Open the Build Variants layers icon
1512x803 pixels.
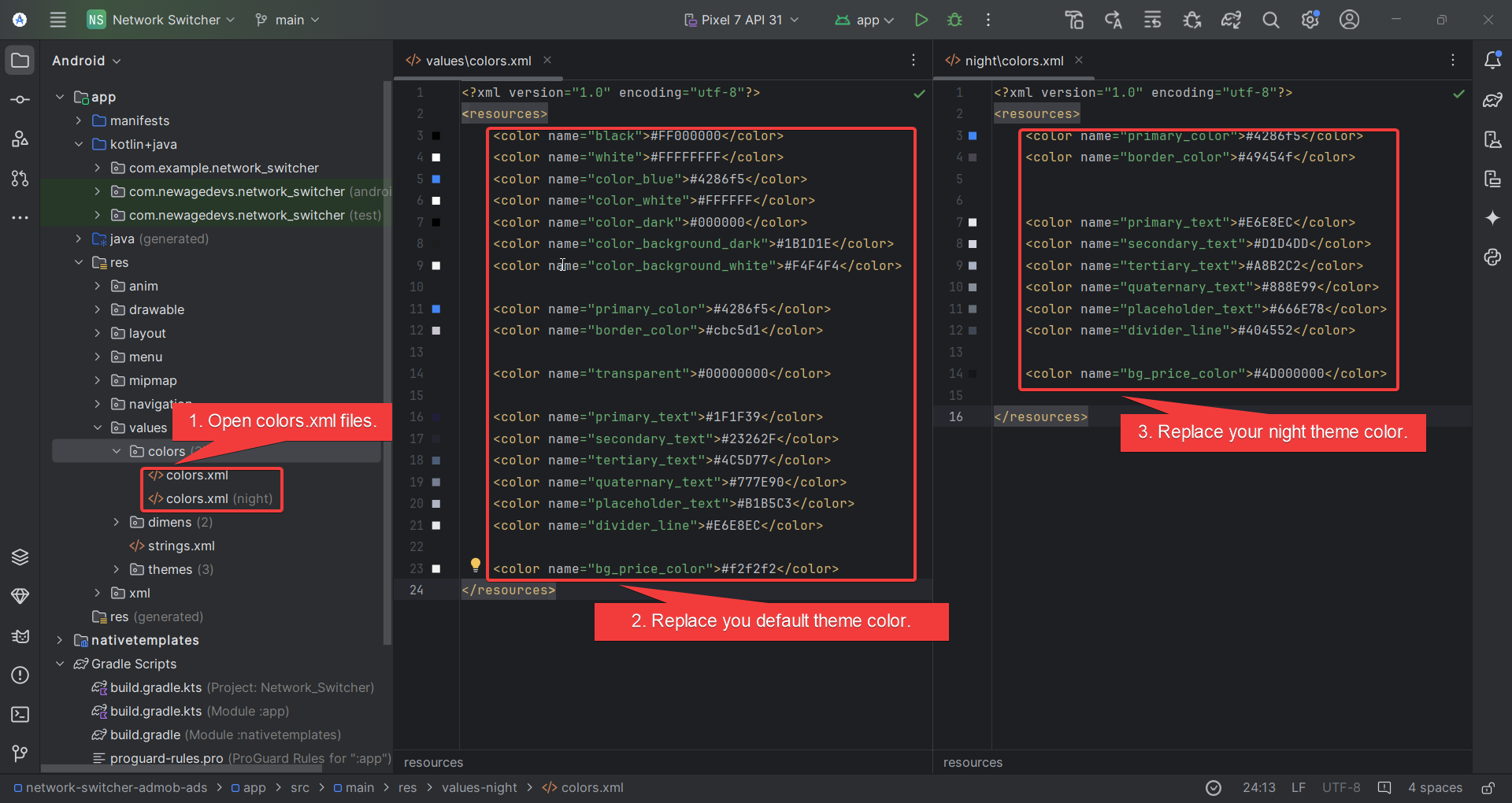(x=20, y=557)
